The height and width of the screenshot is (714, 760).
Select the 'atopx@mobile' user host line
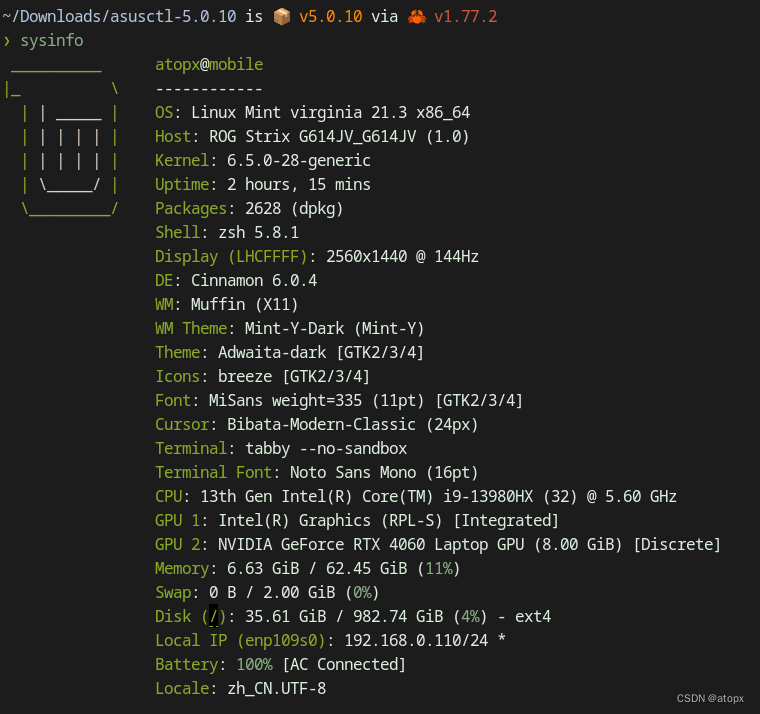click(x=209, y=64)
